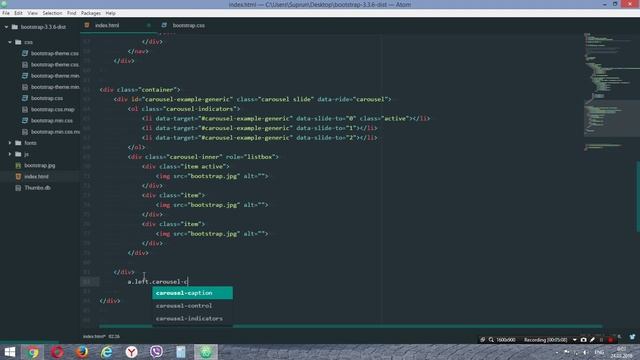Choose carousel-control autocomplete suggestion

192,306
